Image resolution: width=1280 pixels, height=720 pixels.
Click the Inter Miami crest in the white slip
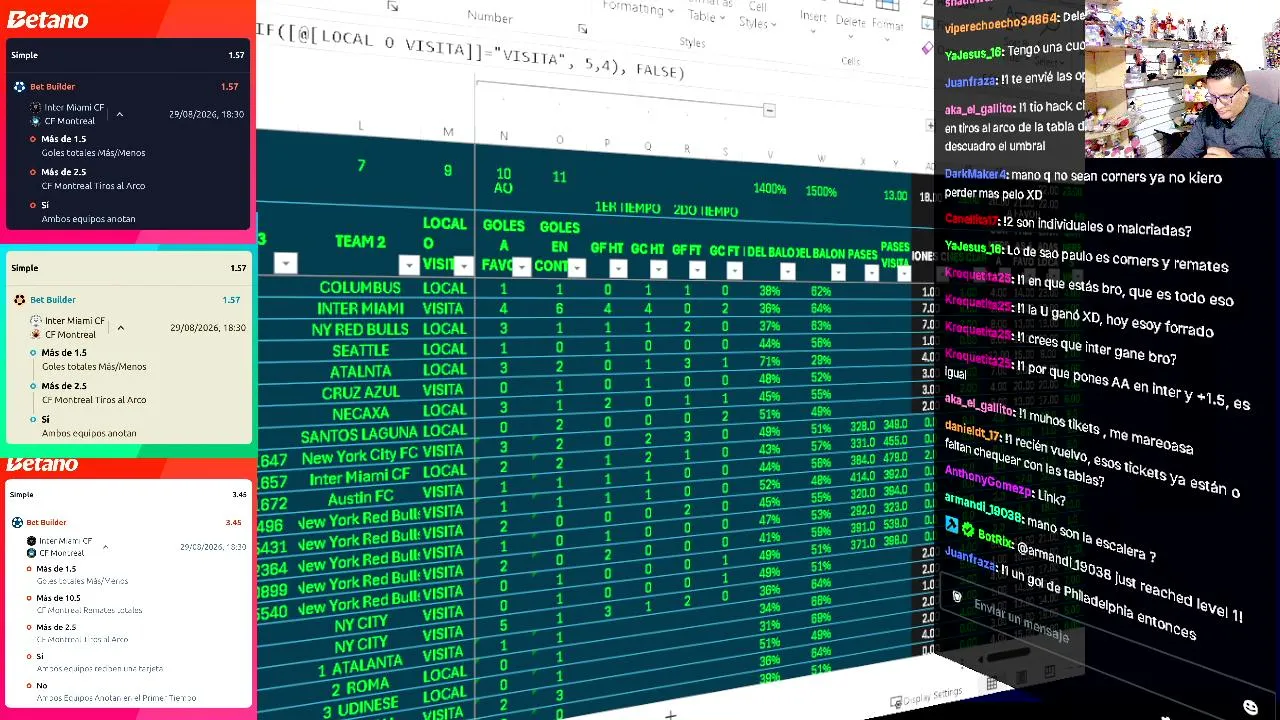31,541
